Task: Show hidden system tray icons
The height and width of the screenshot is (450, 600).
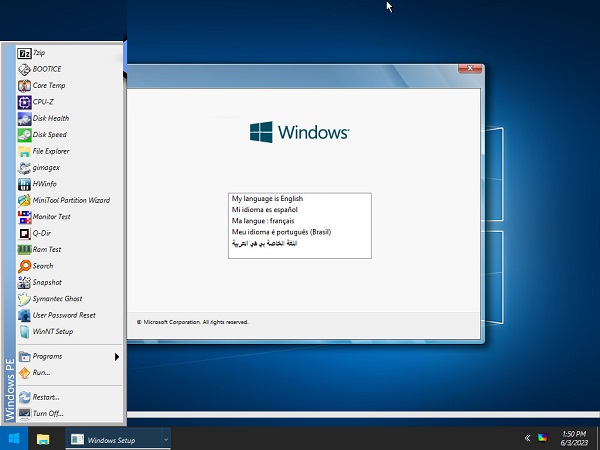Action: (x=527, y=438)
